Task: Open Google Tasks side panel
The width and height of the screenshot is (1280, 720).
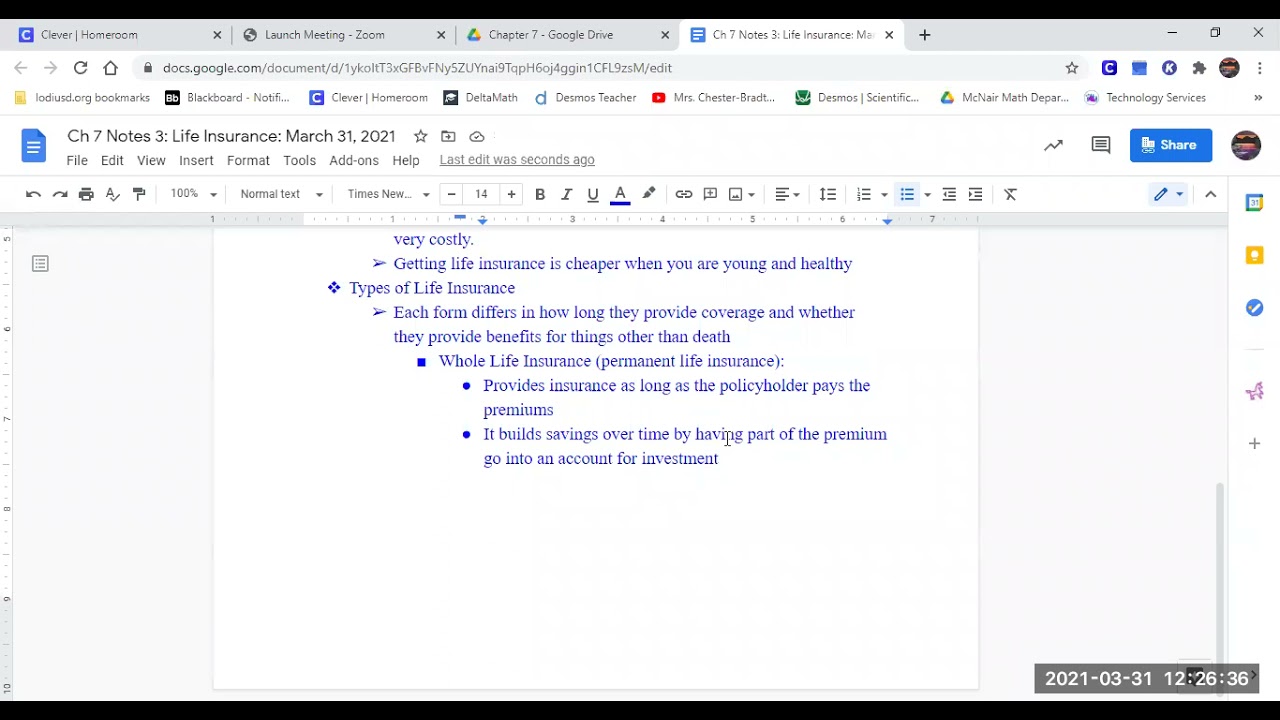Action: pos(1254,308)
